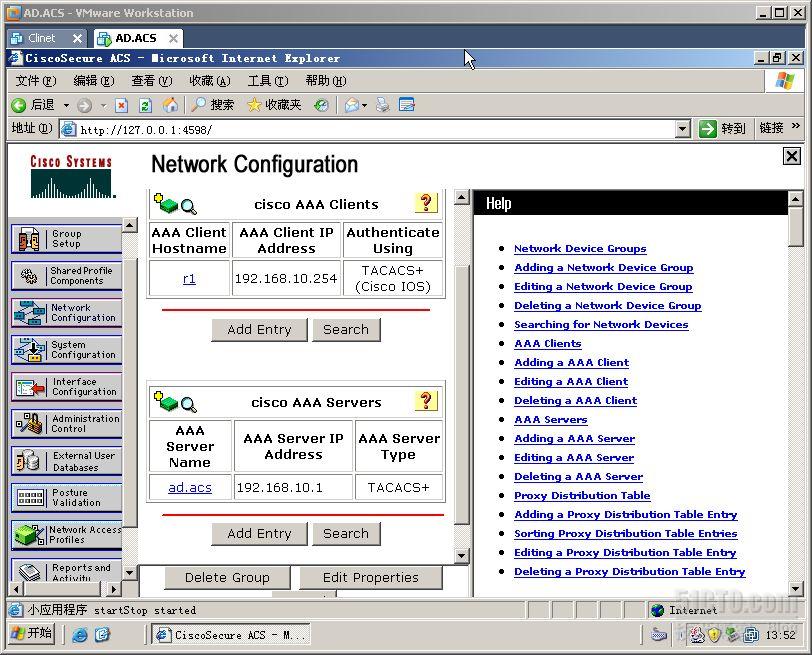Click the Delete Group button
Image resolution: width=812 pixels, height=655 pixels.
tap(227, 577)
